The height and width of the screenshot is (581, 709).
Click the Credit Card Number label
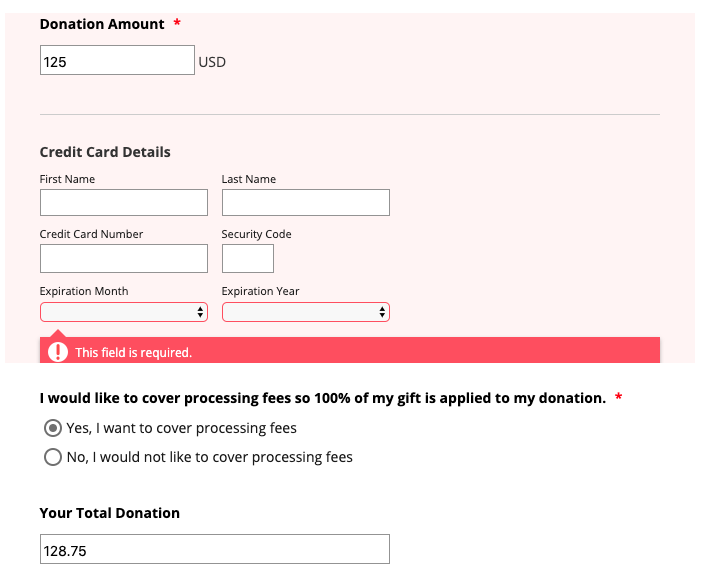(91, 234)
